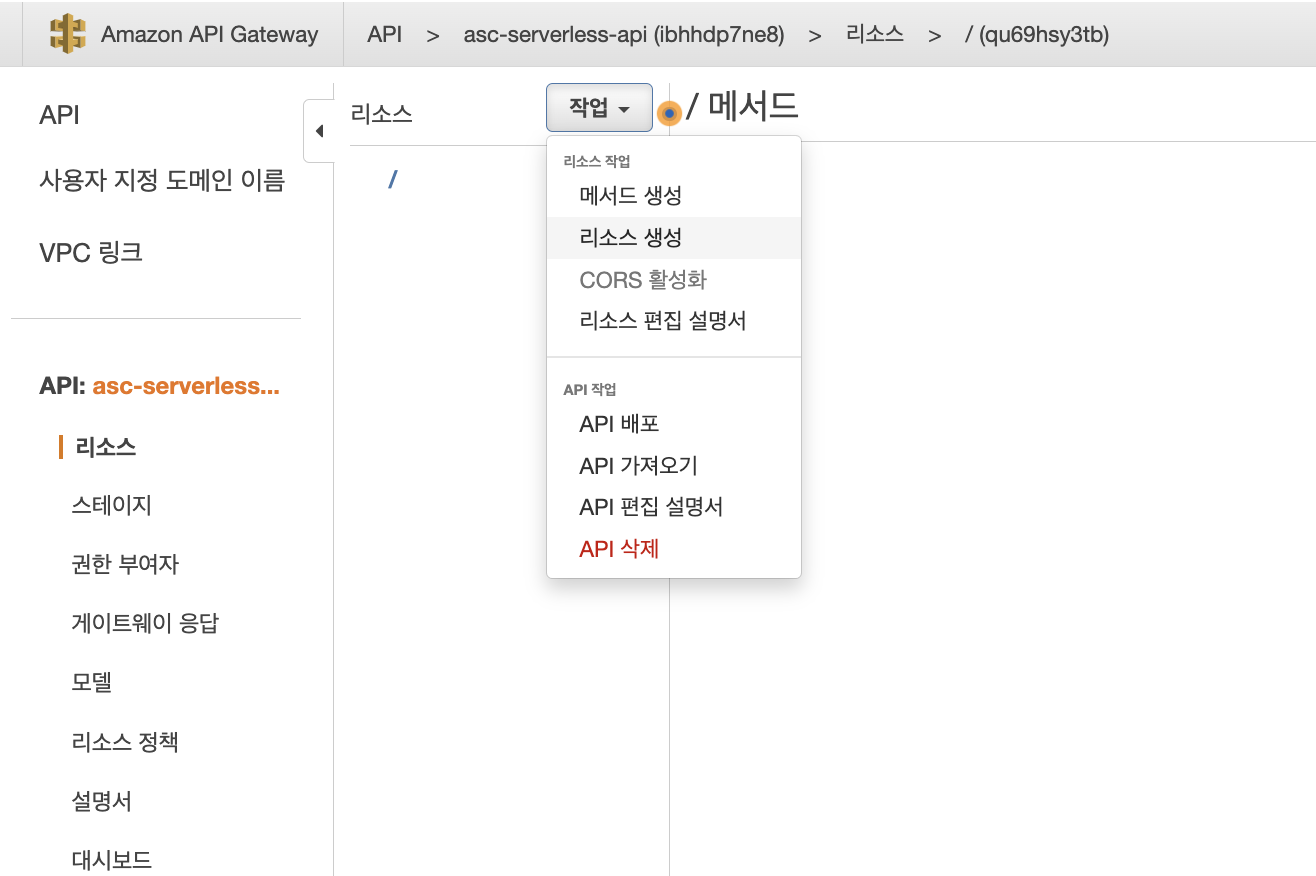1316x876 pixels.
Task: Open VPC 링크 in sidebar
Action: [x=91, y=252]
